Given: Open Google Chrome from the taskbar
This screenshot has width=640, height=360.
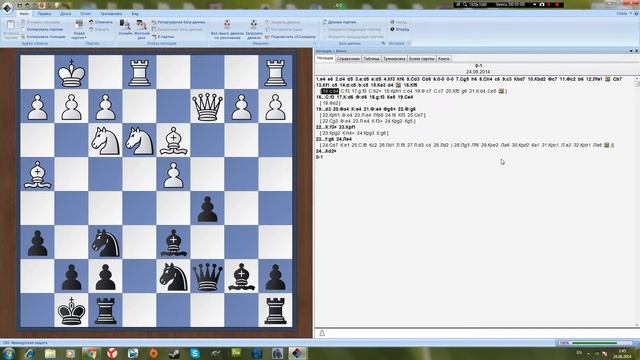Looking at the screenshot, I should tap(91, 353).
